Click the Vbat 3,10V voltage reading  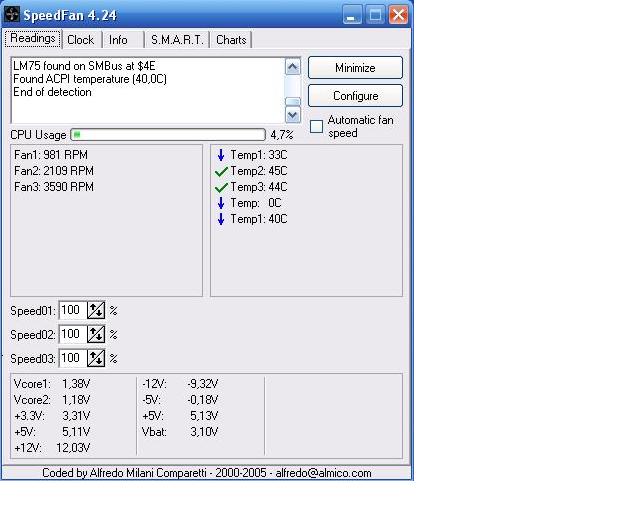[x=180, y=432]
